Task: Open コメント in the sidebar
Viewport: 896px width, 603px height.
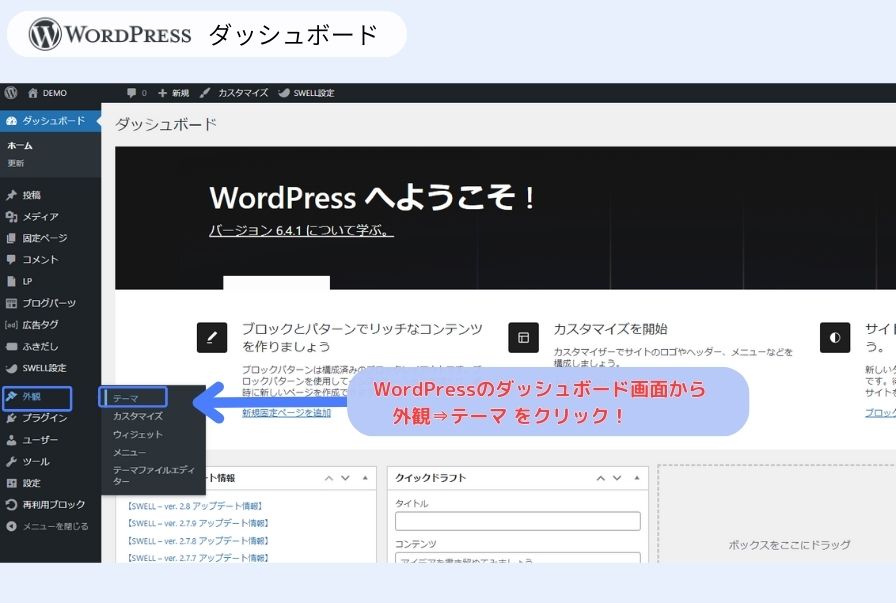Action: click(50, 259)
